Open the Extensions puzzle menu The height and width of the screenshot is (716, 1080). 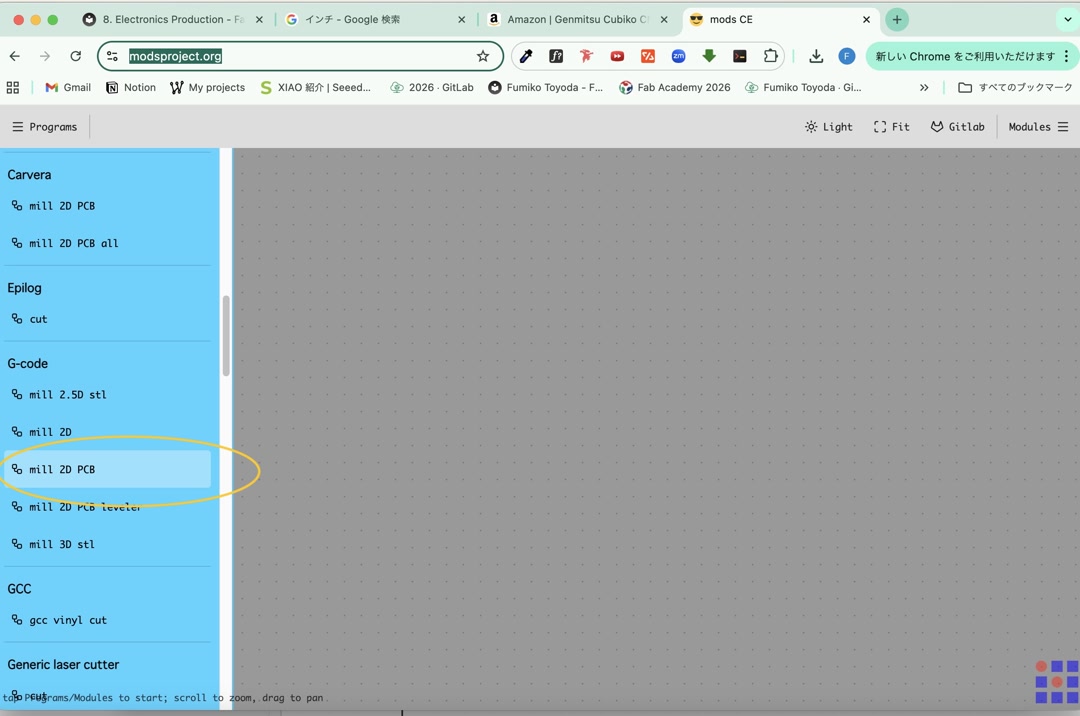point(770,56)
